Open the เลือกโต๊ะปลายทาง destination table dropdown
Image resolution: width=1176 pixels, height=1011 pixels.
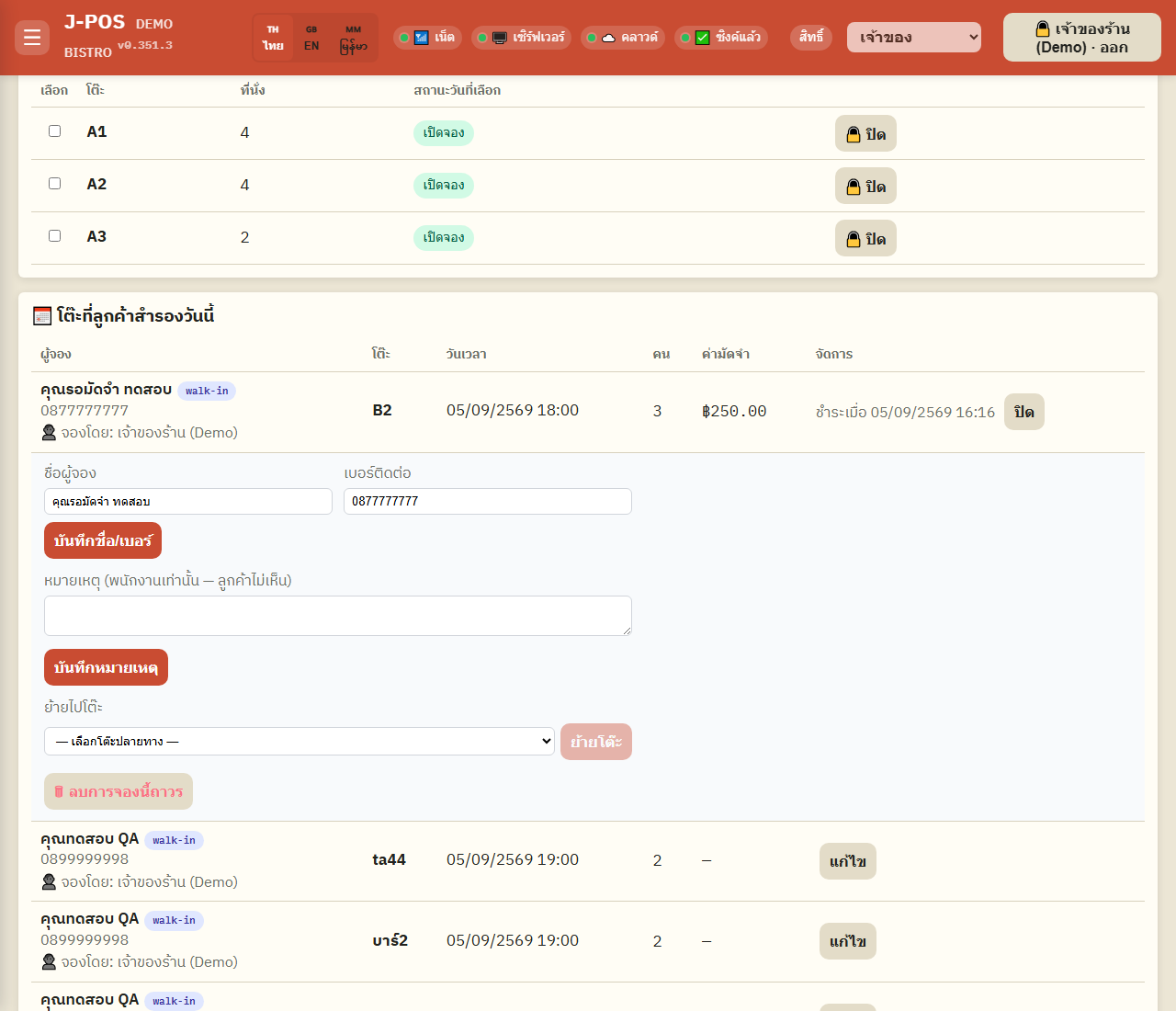tap(300, 742)
